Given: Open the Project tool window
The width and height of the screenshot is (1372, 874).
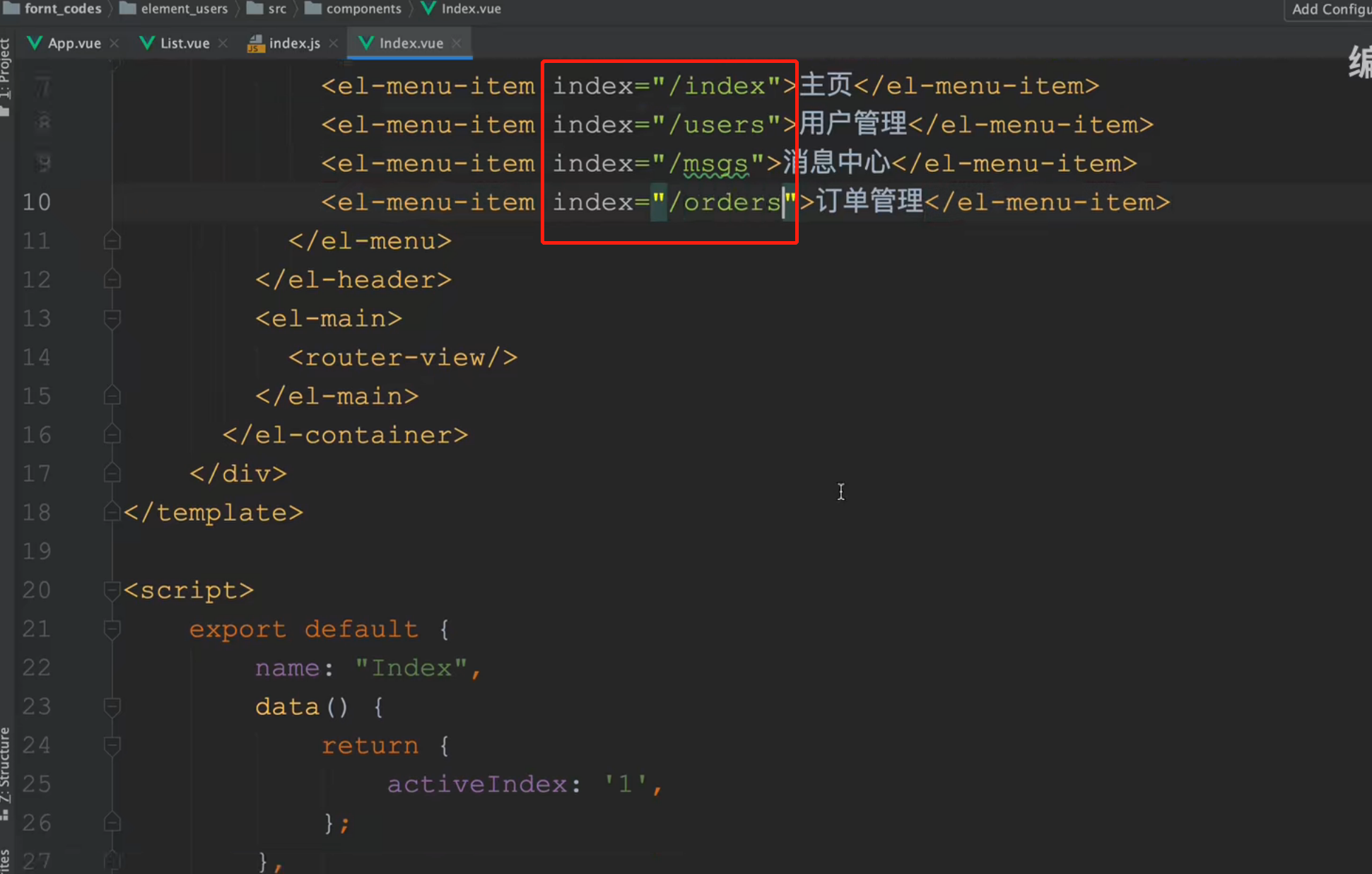Looking at the screenshot, I should [6, 76].
